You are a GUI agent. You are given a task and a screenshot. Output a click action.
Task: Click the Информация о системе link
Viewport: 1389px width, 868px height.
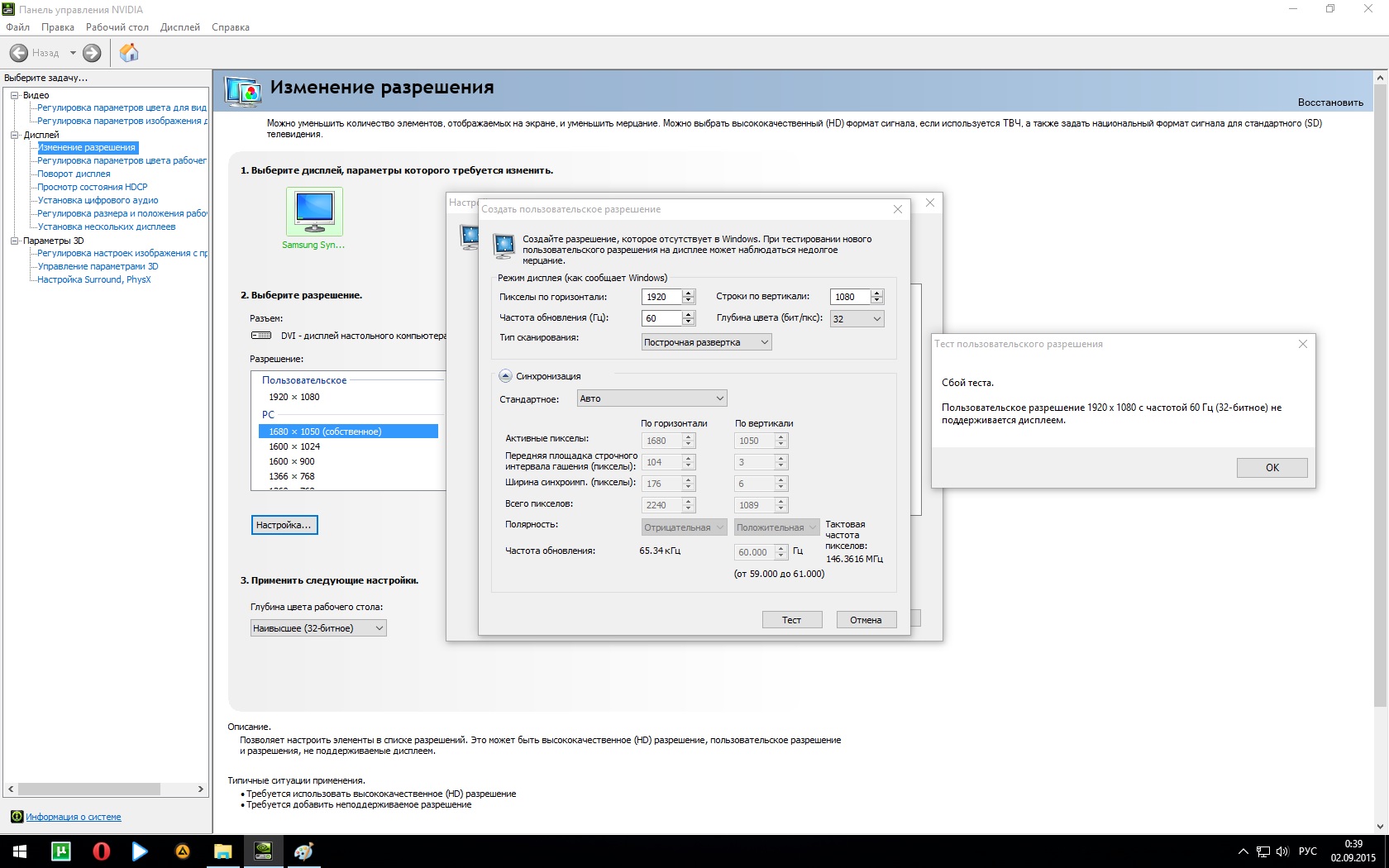[x=73, y=817]
